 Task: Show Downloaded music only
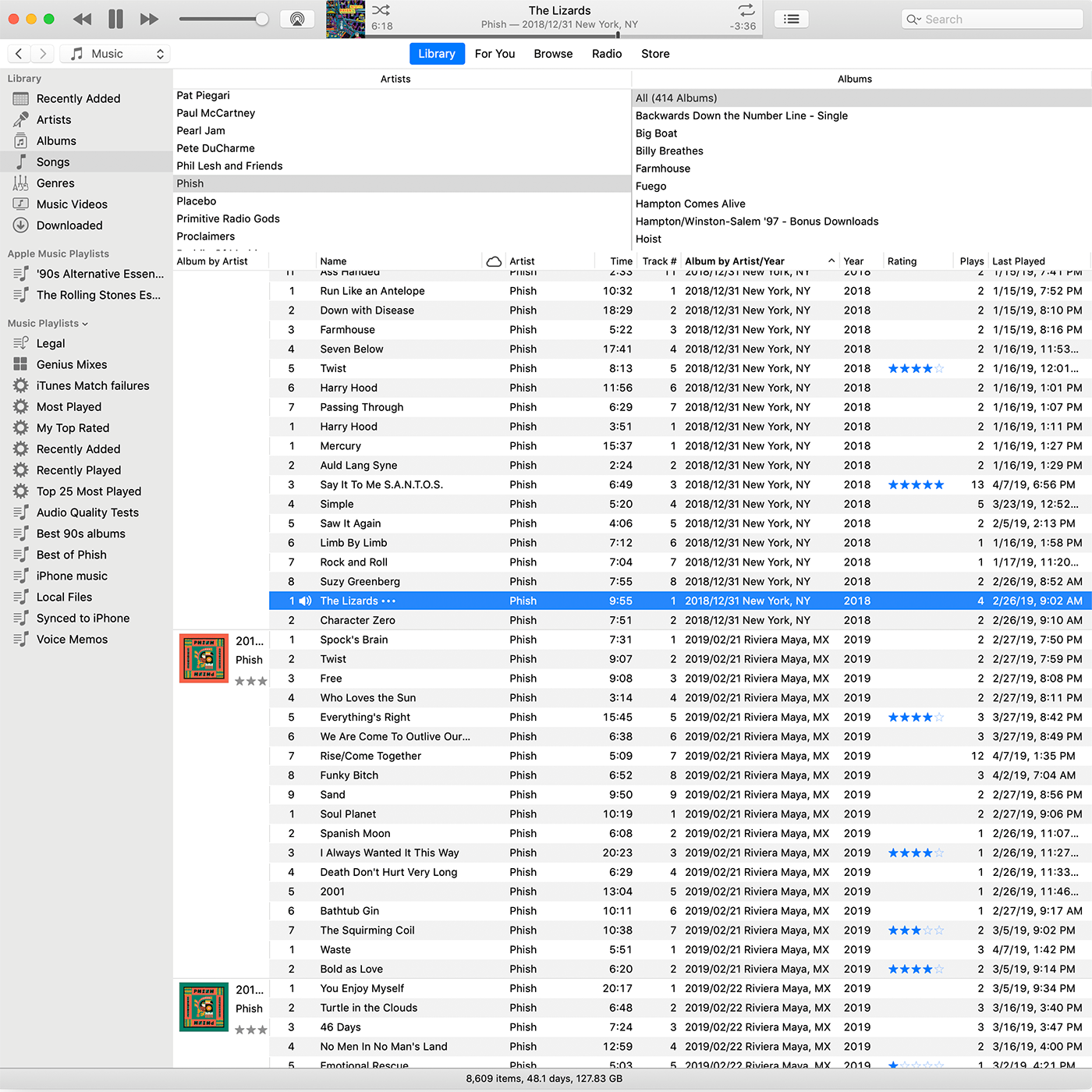(x=86, y=225)
